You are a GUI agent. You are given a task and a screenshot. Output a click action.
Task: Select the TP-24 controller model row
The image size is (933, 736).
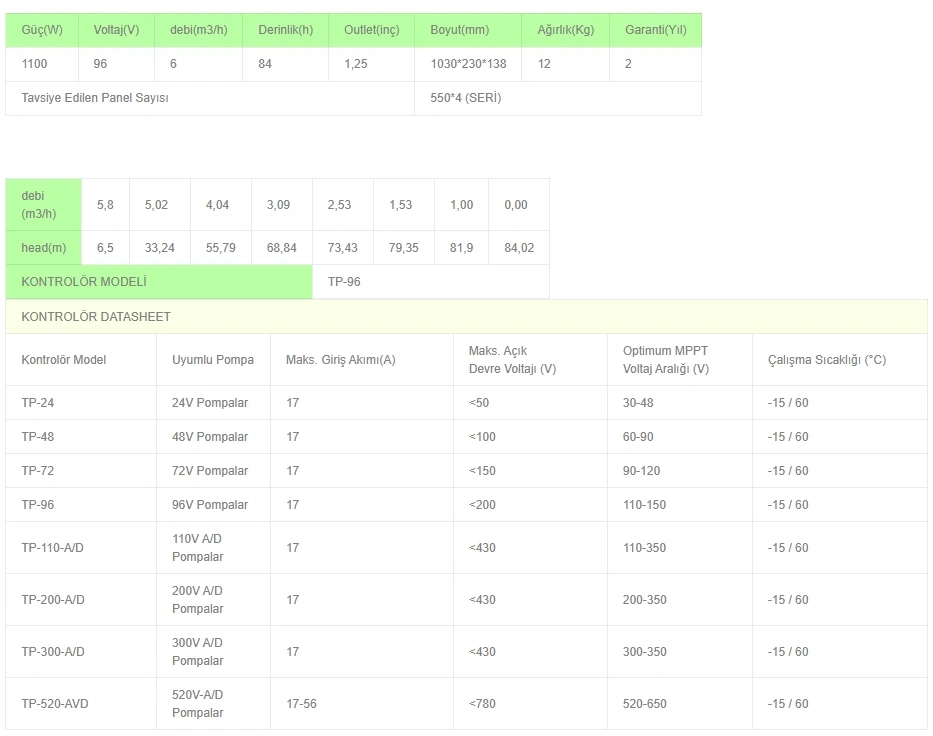[x=38, y=403]
